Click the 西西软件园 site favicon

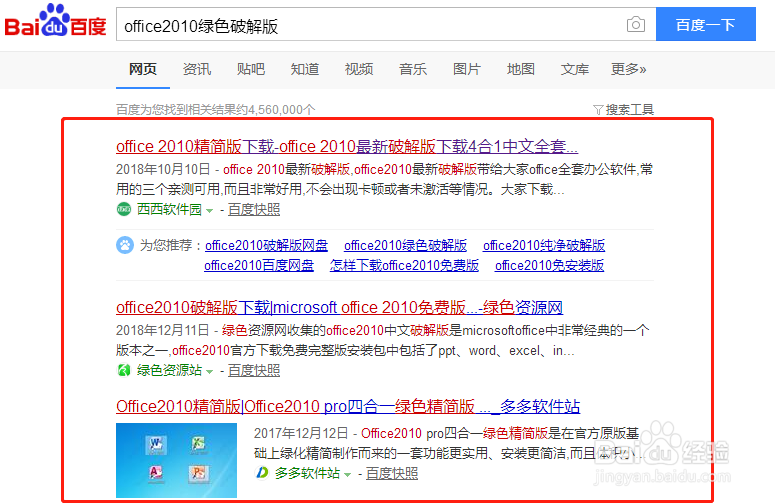click(124, 210)
